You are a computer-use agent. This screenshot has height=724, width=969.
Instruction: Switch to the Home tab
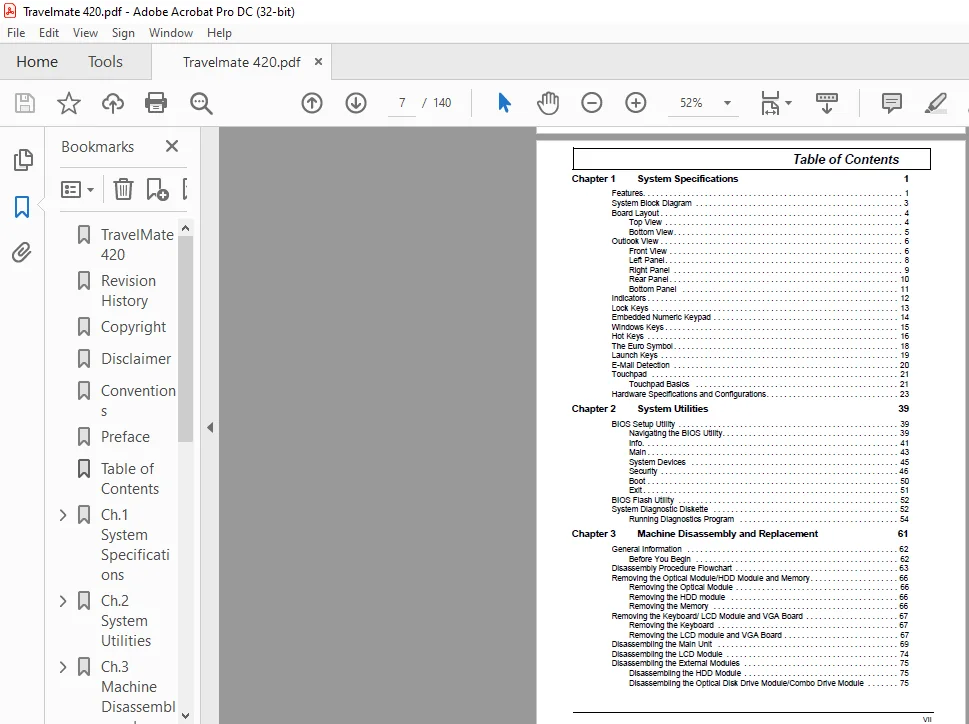[x=37, y=62]
